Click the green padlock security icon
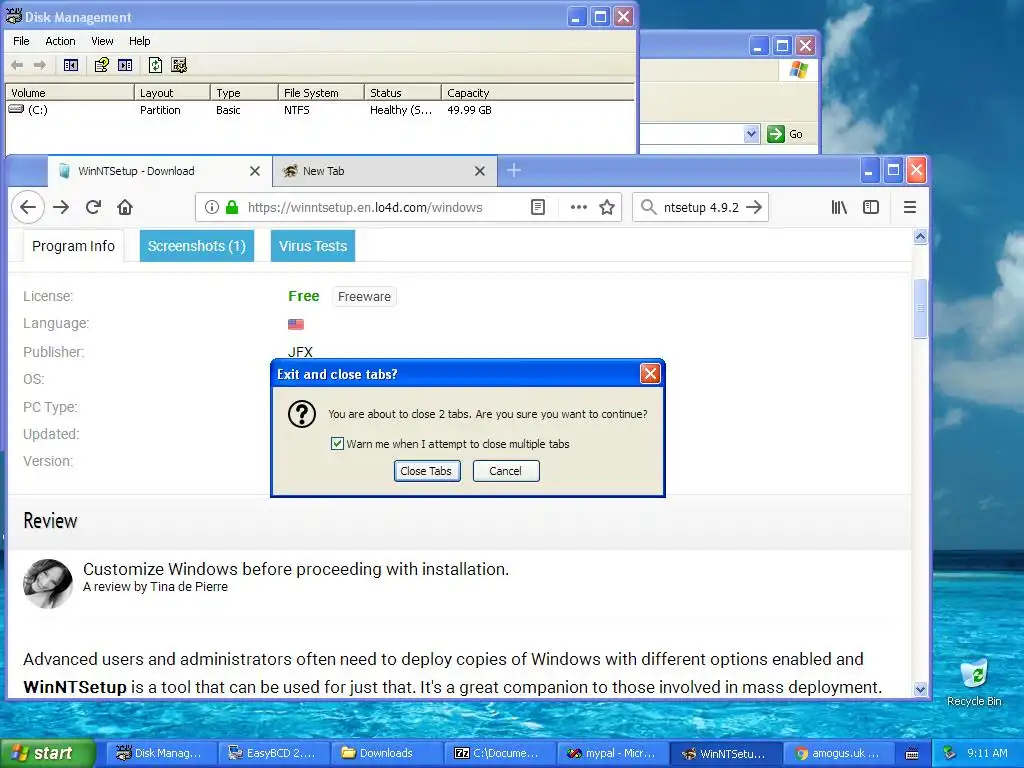Viewport: 1024px width, 768px height. tap(232, 207)
